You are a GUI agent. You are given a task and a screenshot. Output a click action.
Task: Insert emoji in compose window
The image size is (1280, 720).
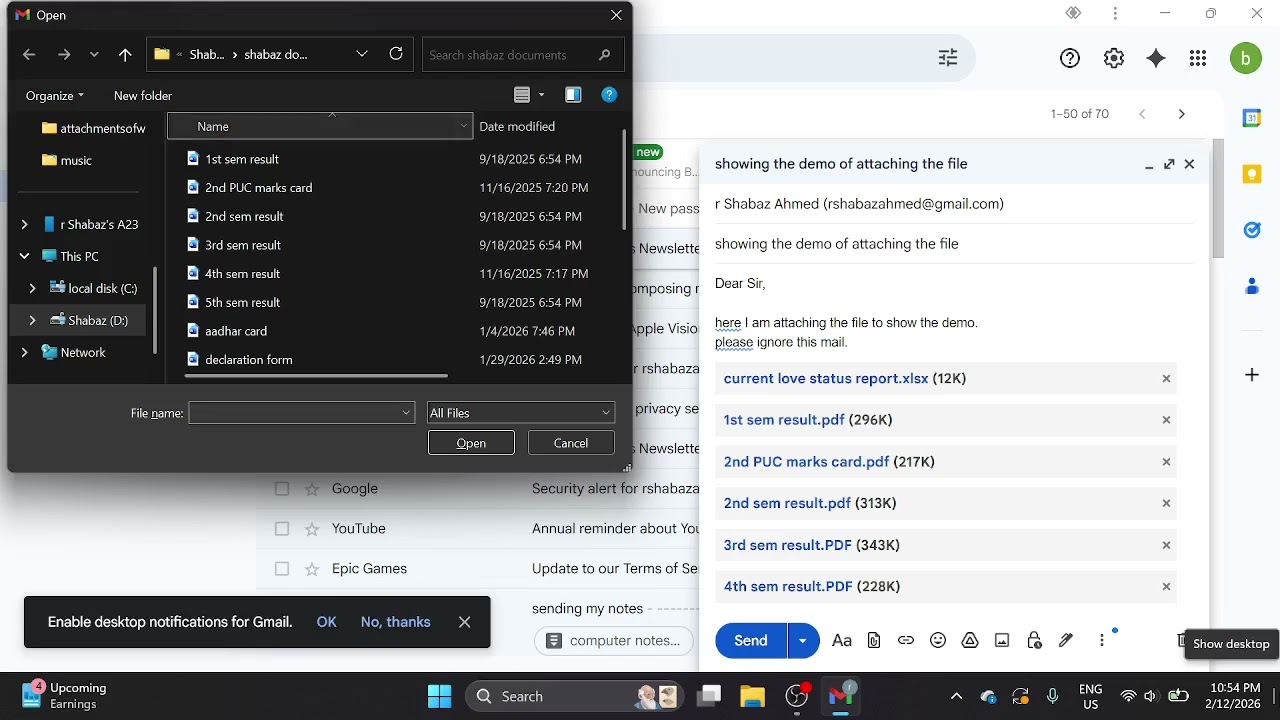point(938,641)
